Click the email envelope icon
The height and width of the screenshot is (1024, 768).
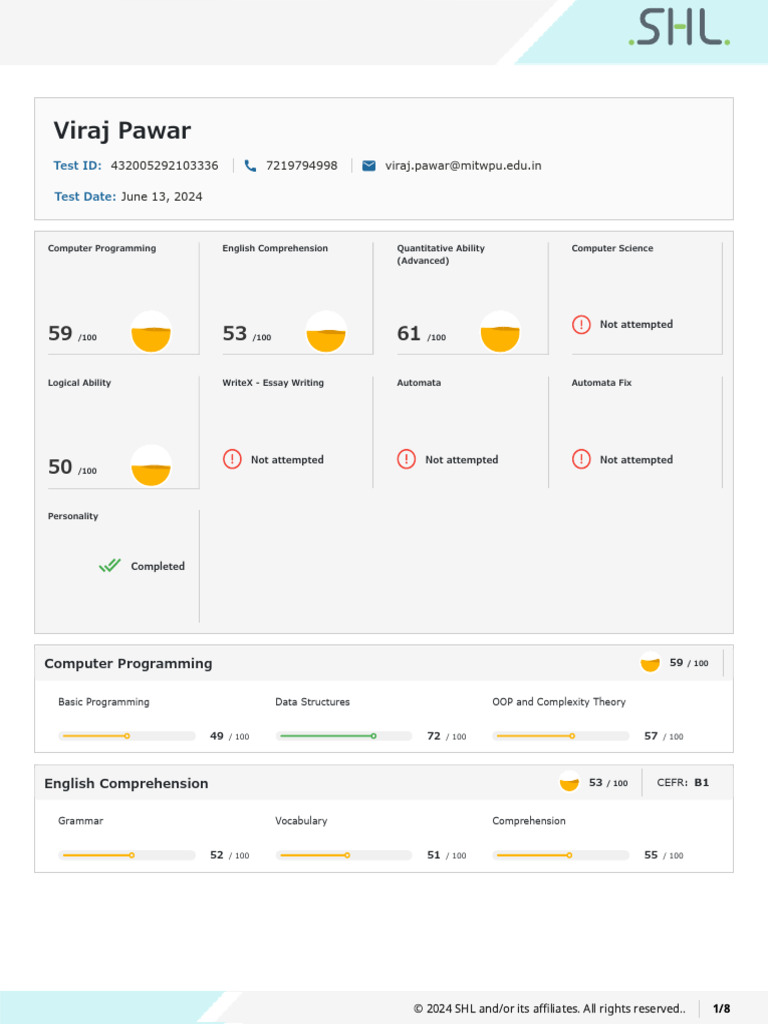click(369, 166)
